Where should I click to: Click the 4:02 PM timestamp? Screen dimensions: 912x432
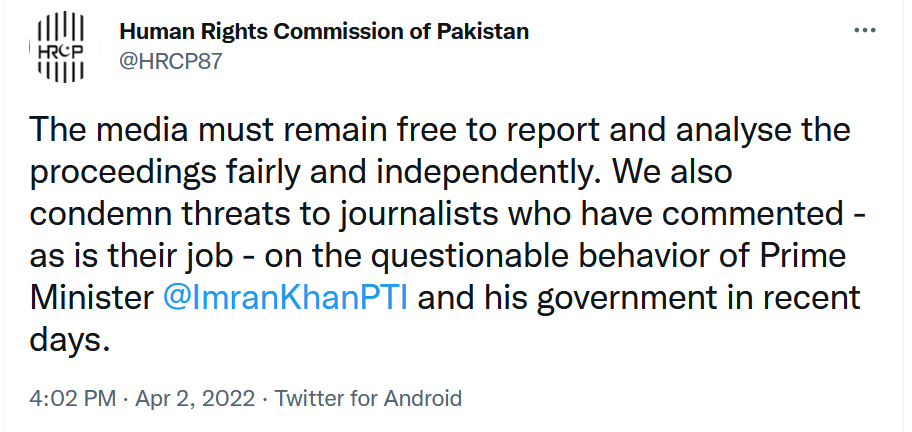click(x=73, y=399)
